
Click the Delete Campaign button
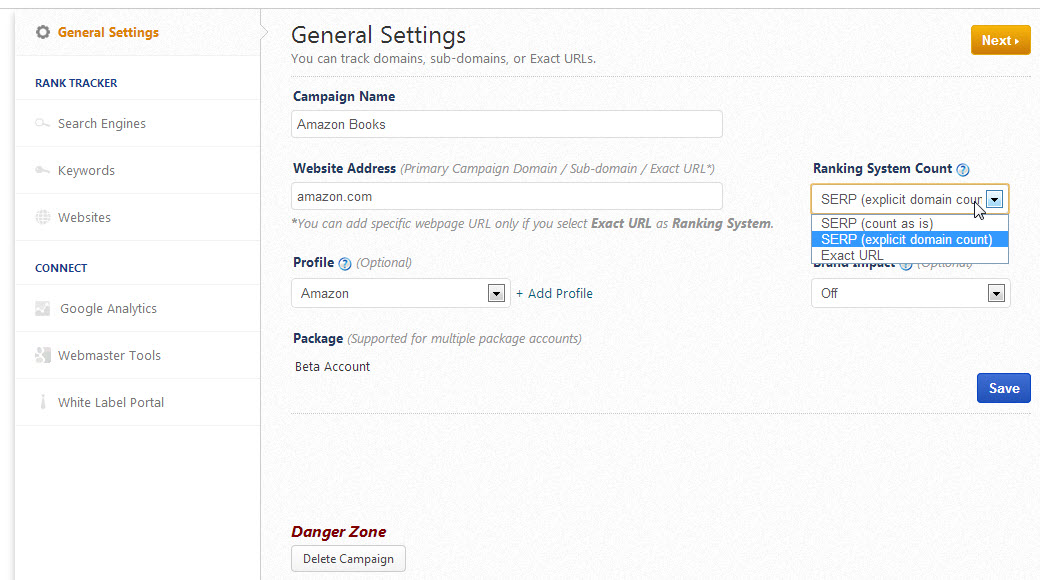(x=348, y=559)
